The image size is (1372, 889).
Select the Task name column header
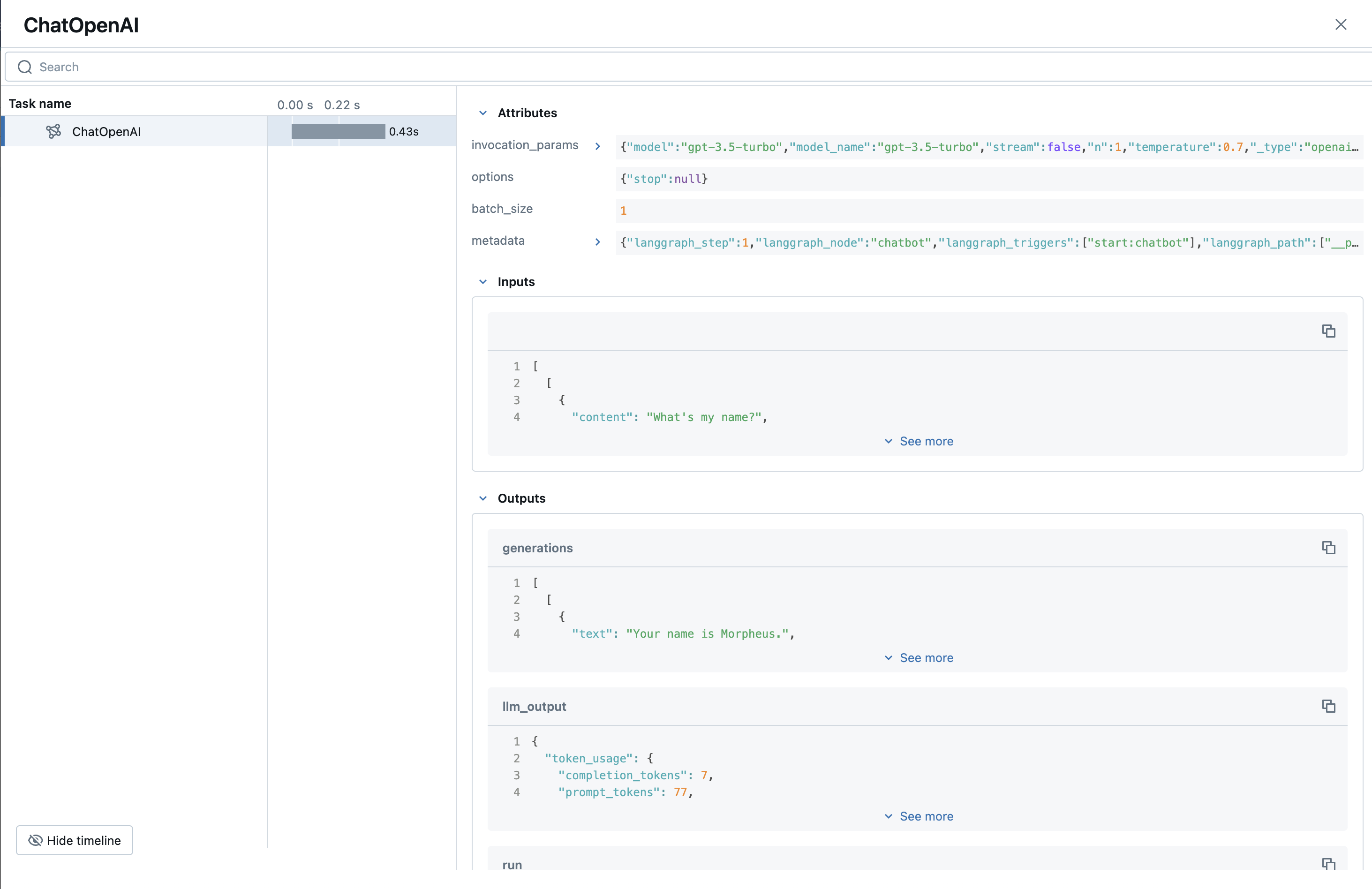(x=40, y=103)
